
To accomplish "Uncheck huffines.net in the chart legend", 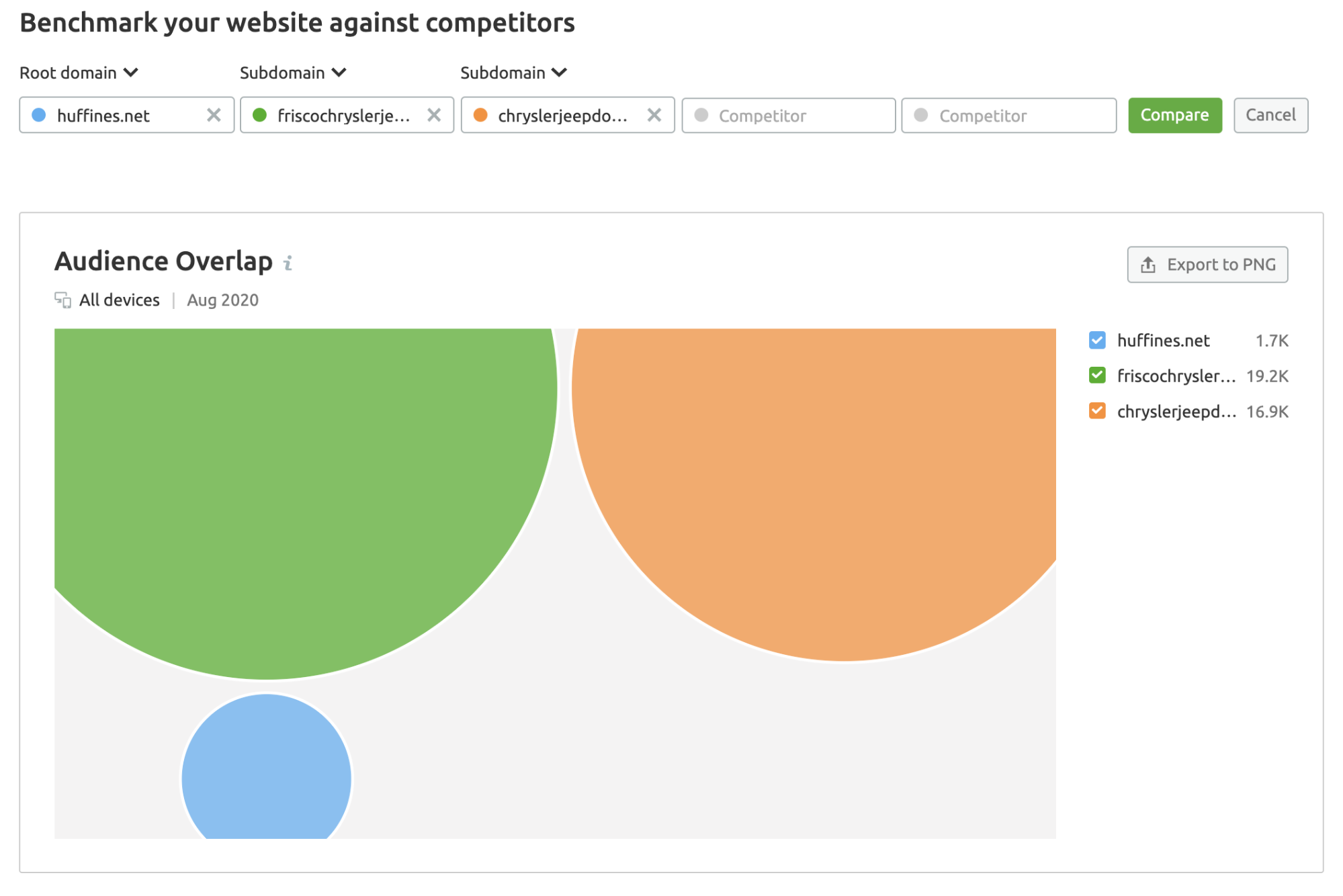I will pos(1096,340).
